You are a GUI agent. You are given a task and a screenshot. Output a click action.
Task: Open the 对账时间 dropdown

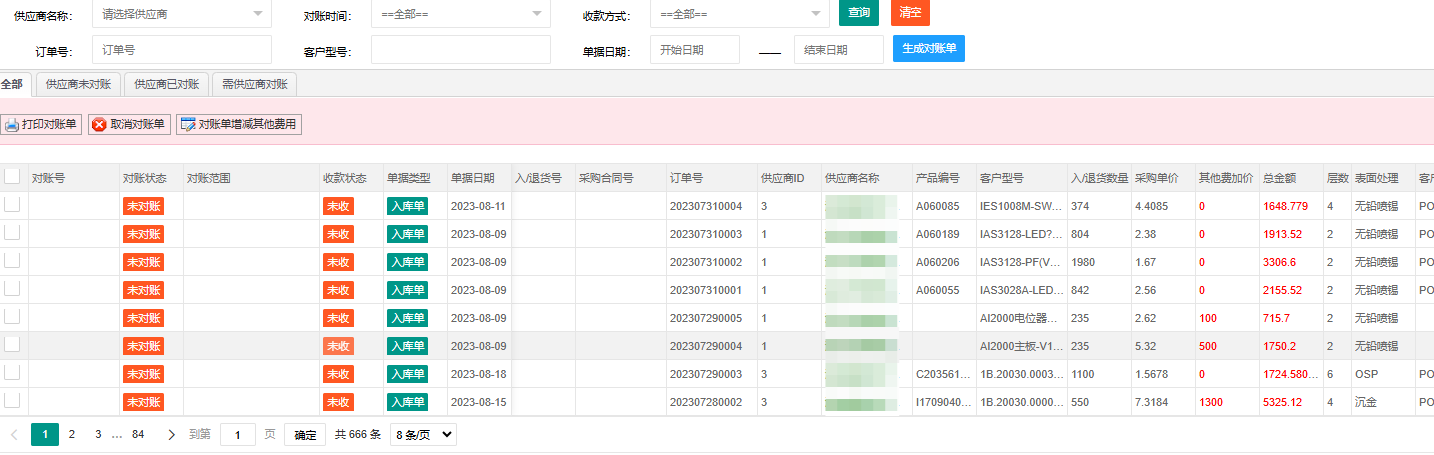(460, 14)
